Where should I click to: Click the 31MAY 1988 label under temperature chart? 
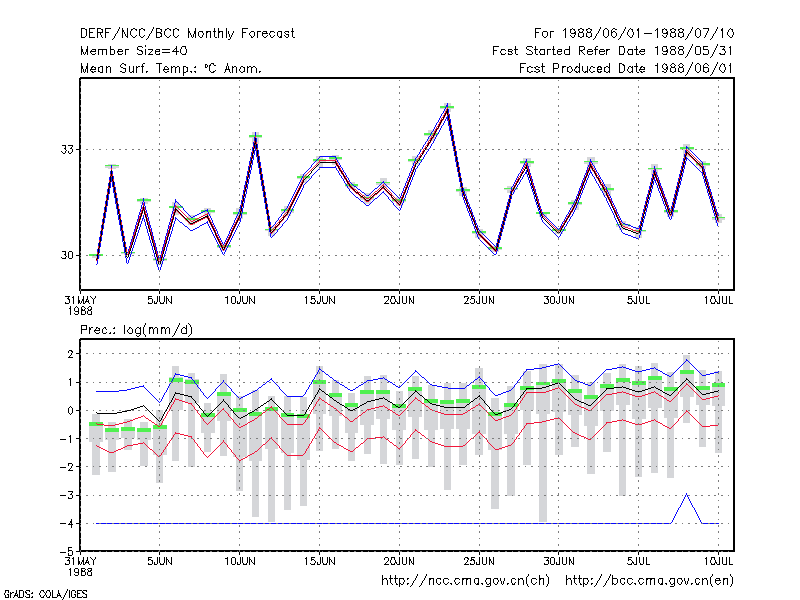click(x=80, y=305)
